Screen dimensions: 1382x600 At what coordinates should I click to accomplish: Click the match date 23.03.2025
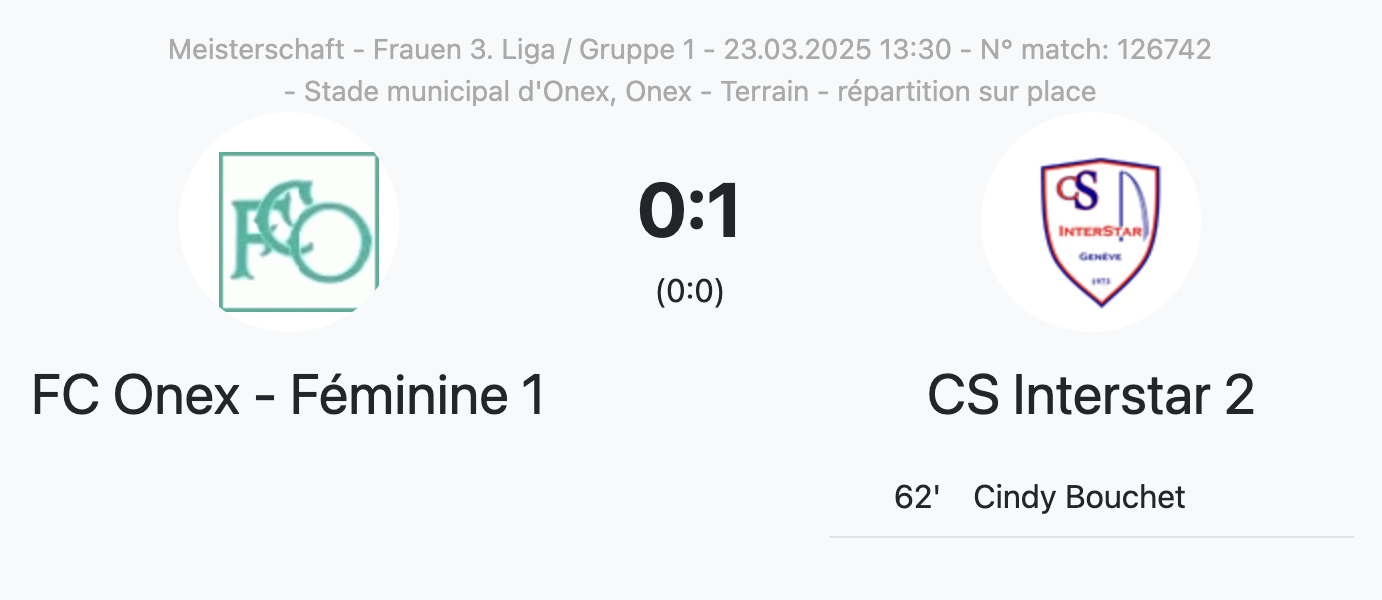798,49
